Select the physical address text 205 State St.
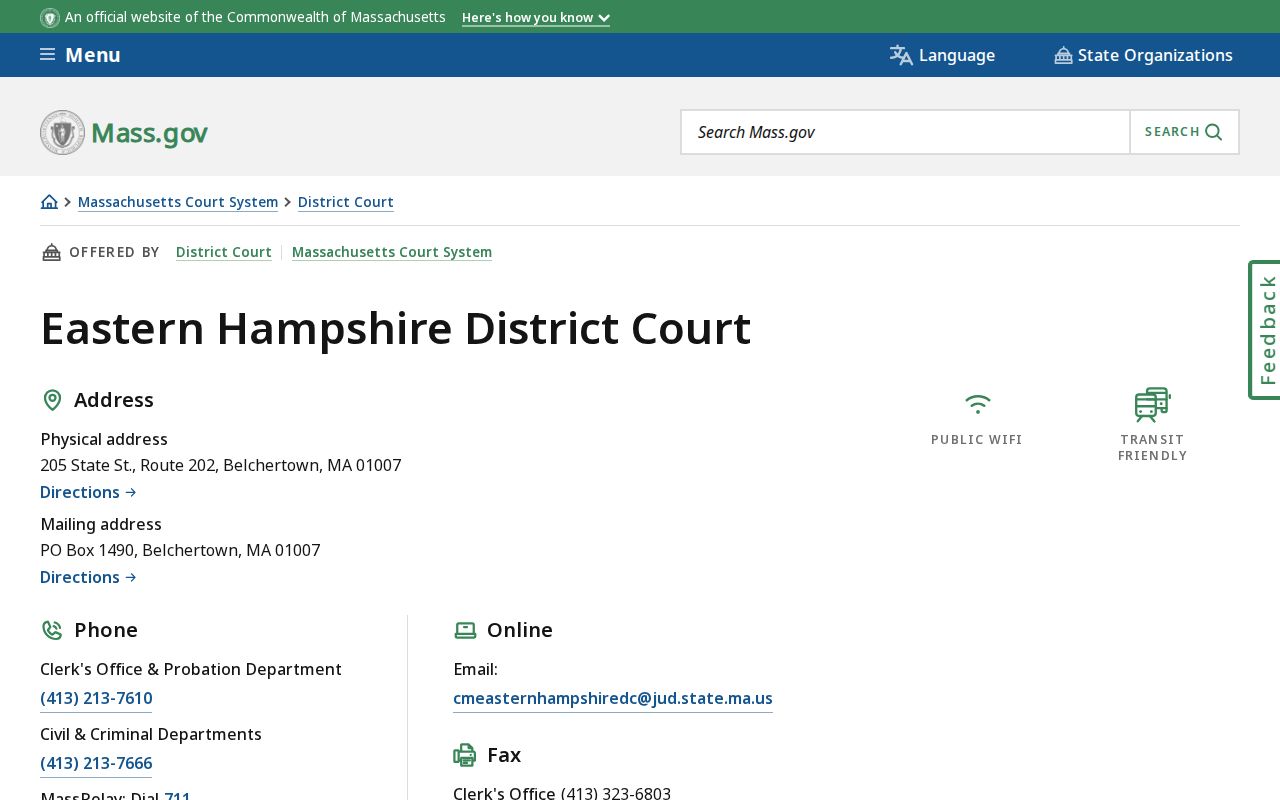 [221, 466]
